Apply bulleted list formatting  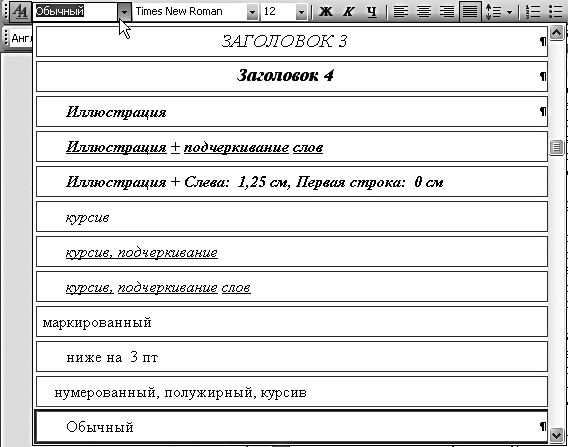556,12
